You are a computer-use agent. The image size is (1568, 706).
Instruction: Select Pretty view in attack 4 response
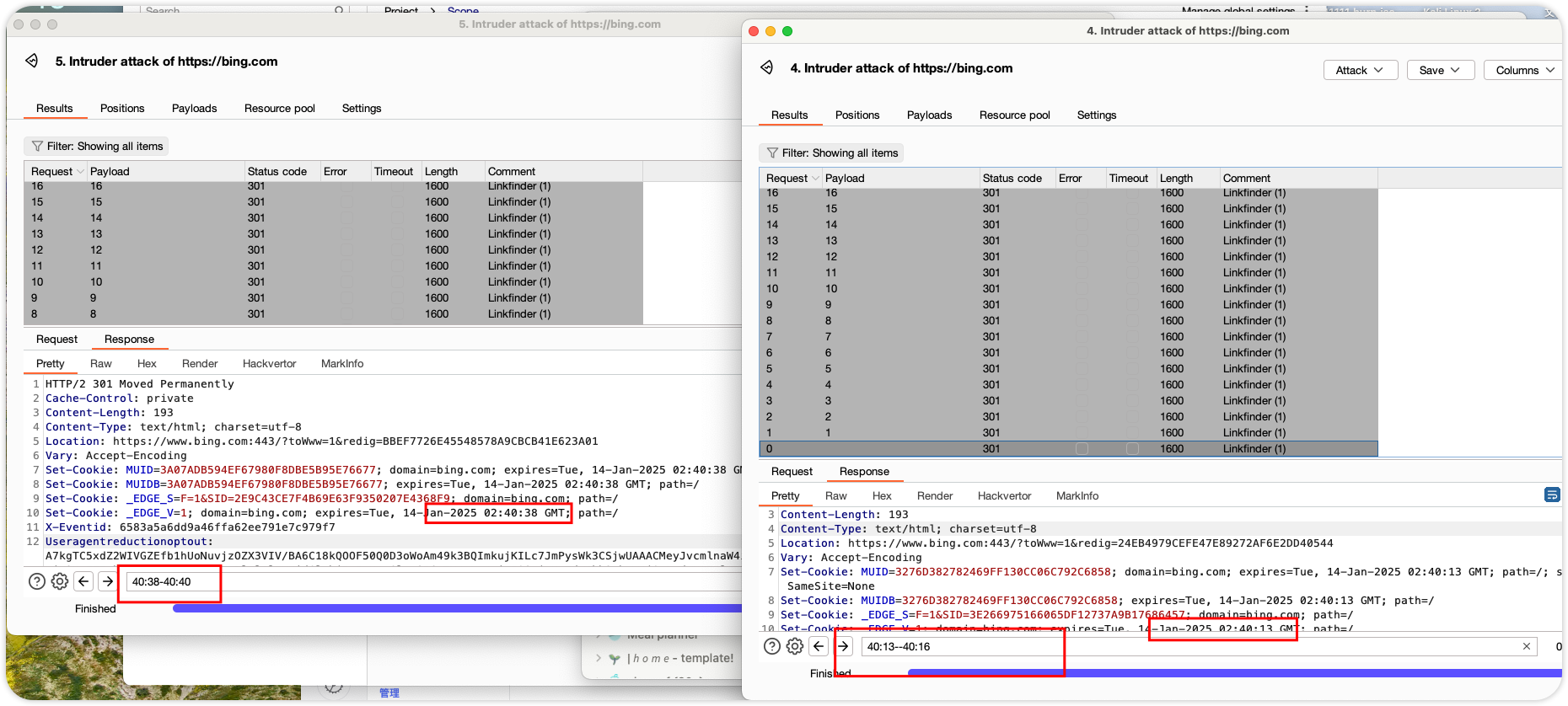(x=786, y=496)
